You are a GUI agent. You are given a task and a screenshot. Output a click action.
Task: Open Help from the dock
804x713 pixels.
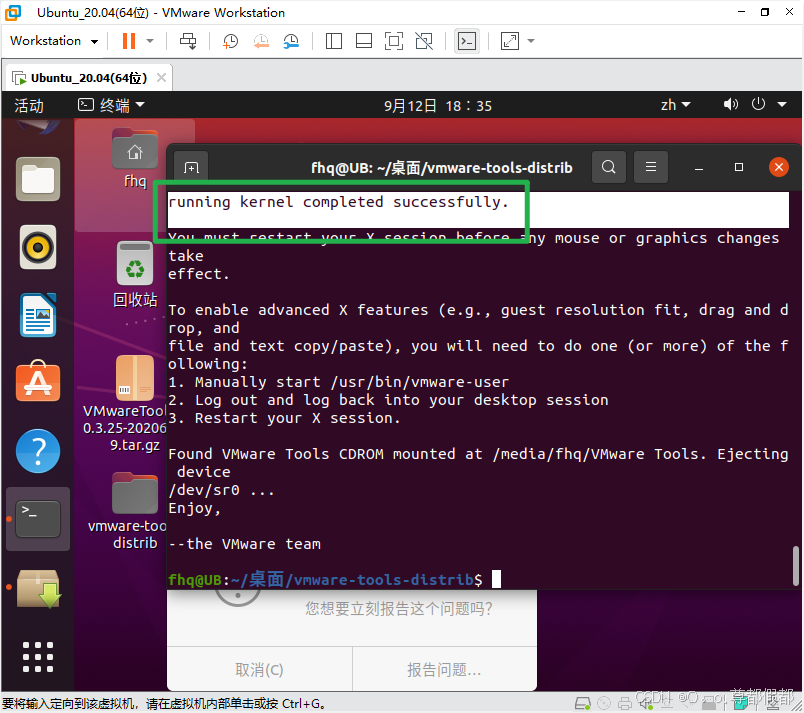pos(38,451)
